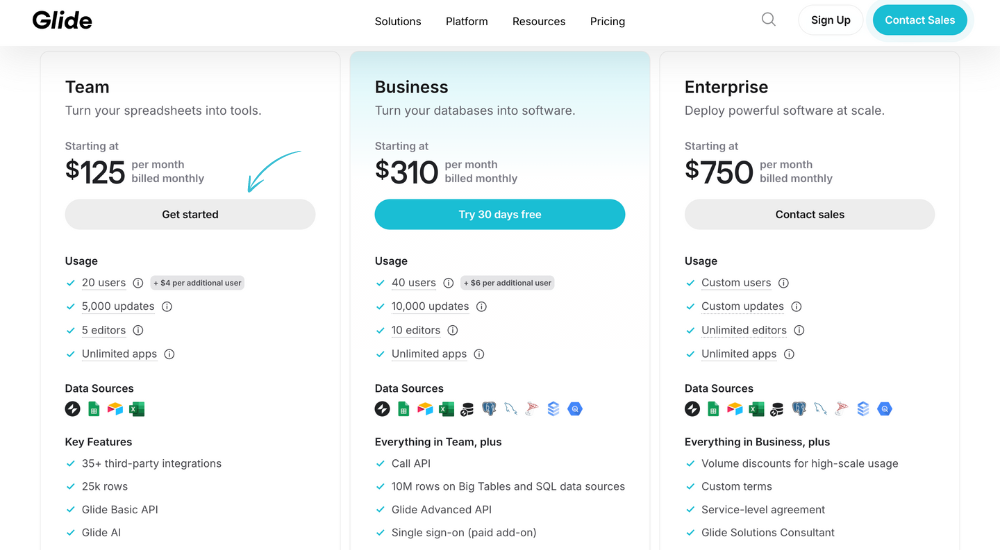Image resolution: width=1000 pixels, height=550 pixels.
Task: Click BigQuery hexagon icon in Enterprise plan
Action: [x=885, y=409]
